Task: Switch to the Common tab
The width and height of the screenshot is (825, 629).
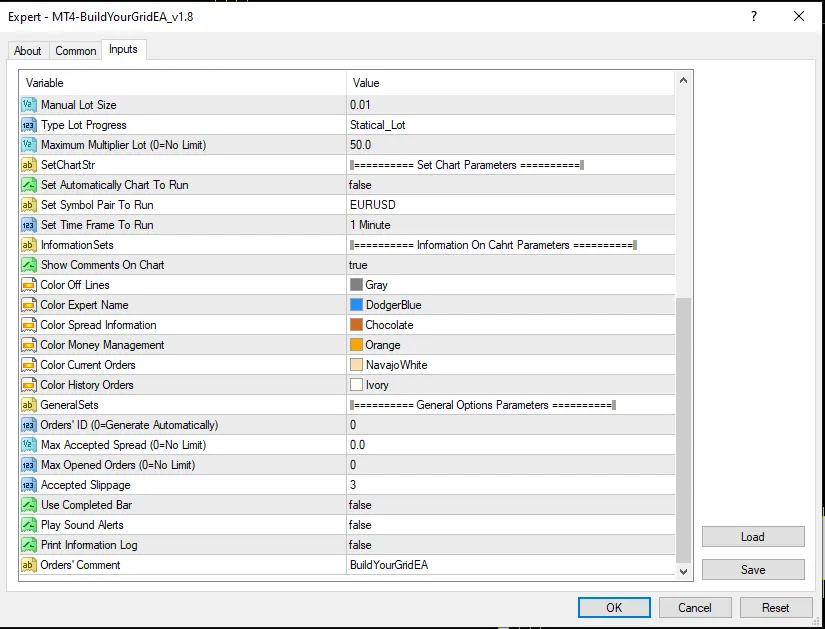Action: [76, 51]
